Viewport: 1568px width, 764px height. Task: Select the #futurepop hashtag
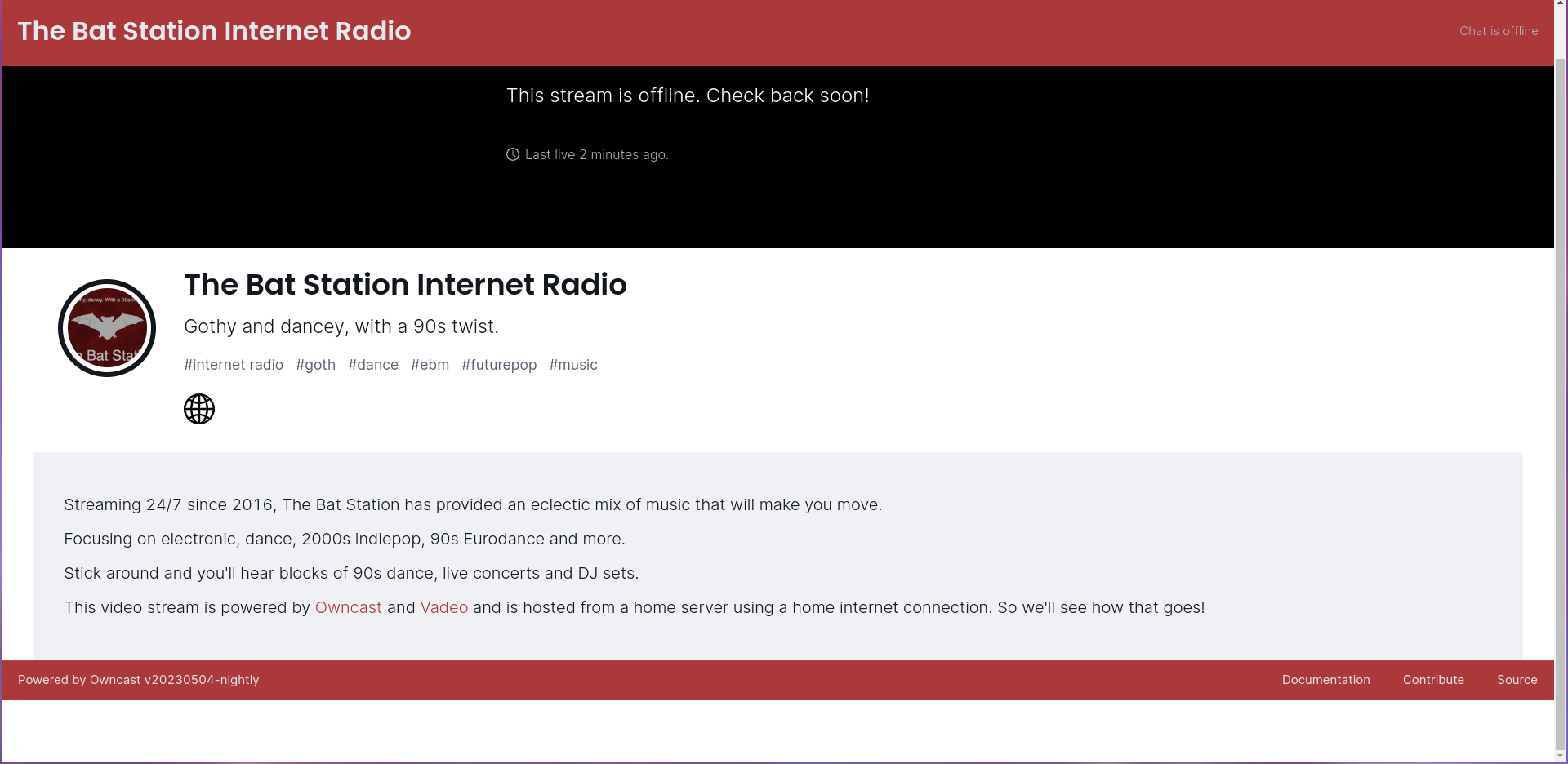point(499,365)
